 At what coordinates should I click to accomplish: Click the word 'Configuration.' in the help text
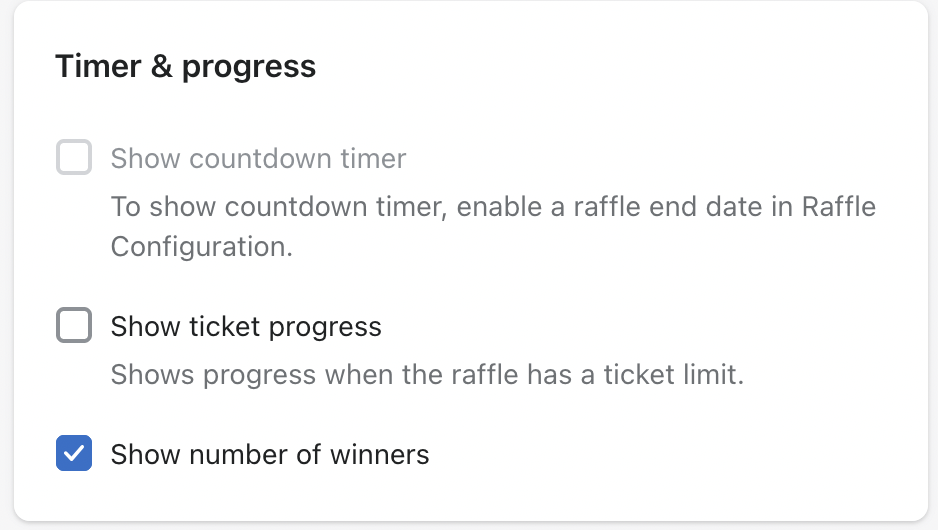click(202, 247)
